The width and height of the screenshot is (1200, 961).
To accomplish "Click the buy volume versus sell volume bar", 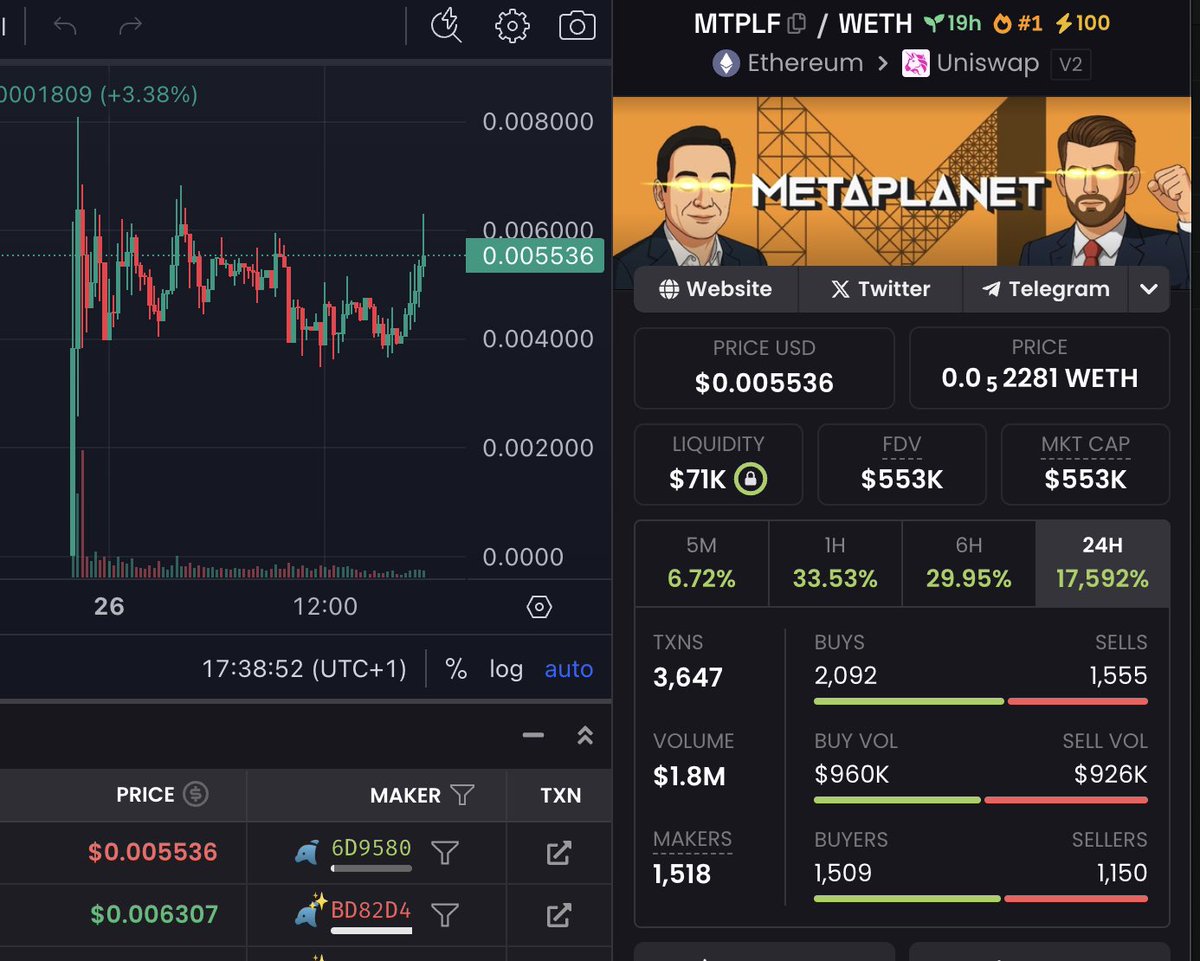I will 981,800.
